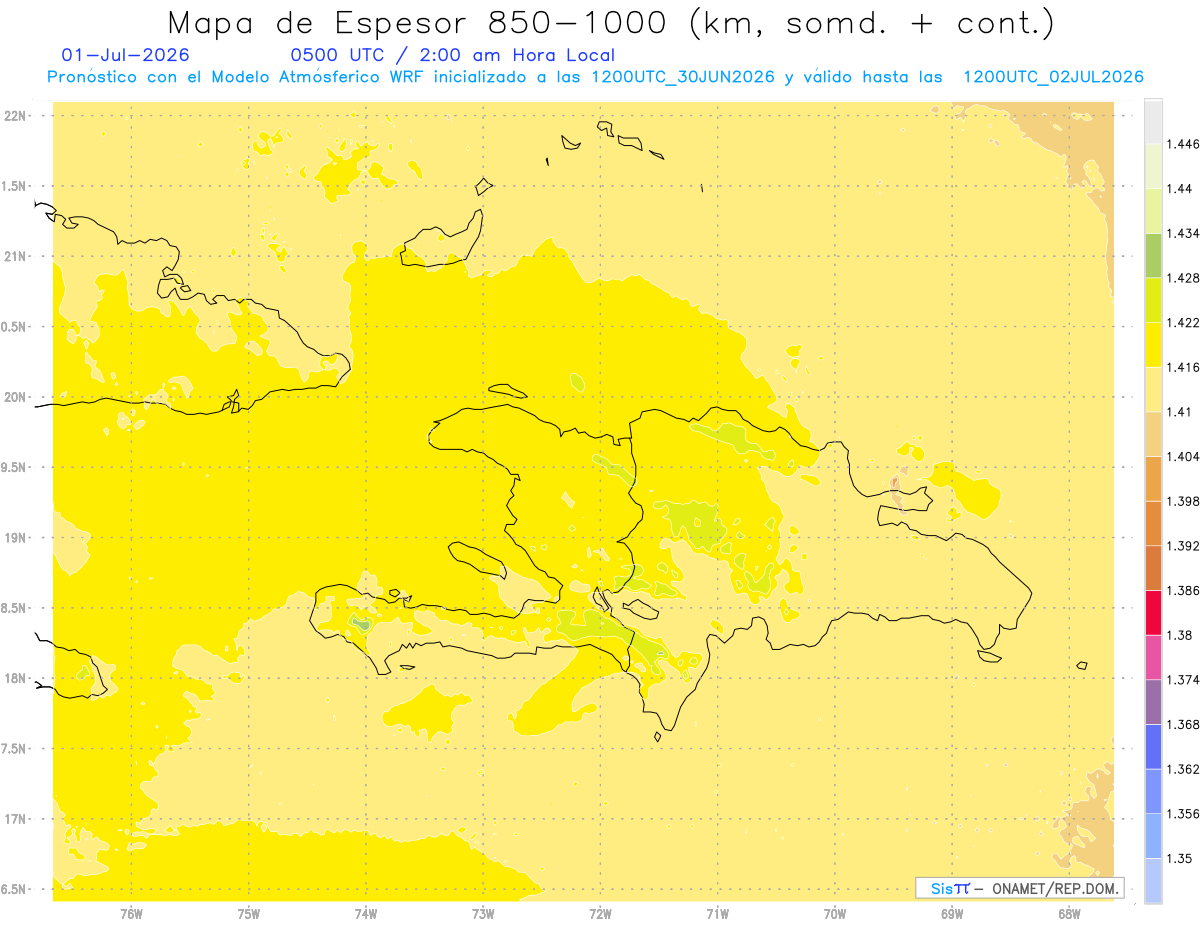
Task: Click the red swatch between 1.38 and 1.386
Action: (1154, 612)
